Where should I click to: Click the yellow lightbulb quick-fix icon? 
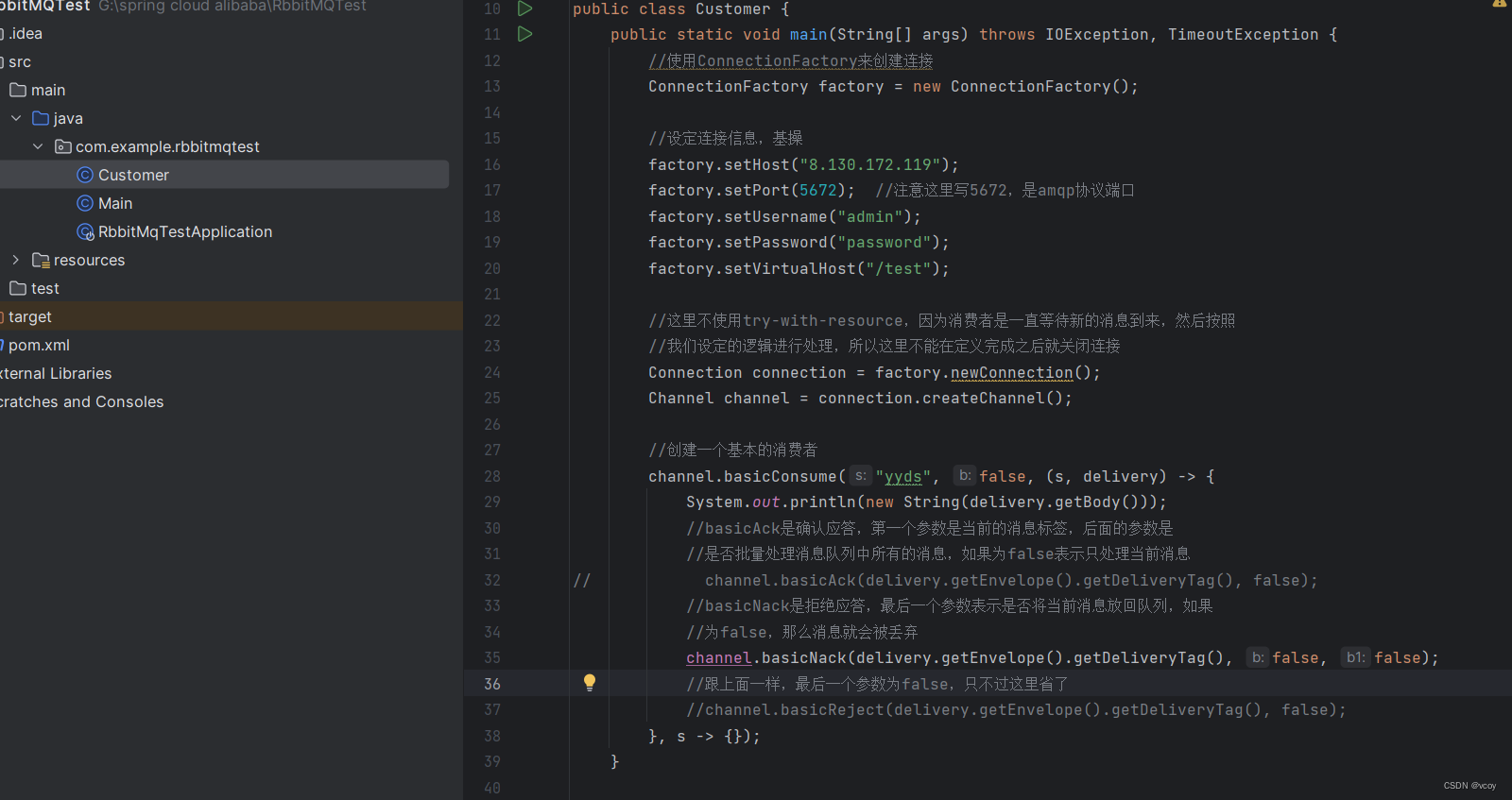(x=590, y=683)
